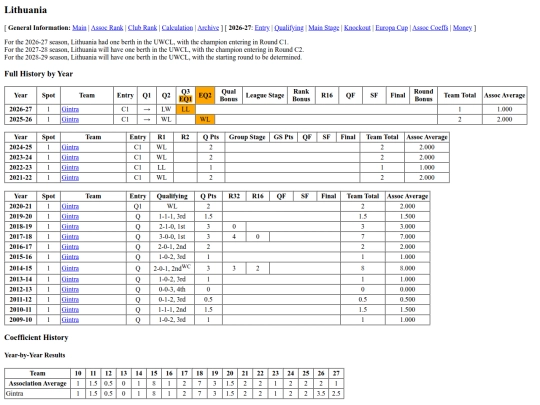Click the Q3 EQ1 column header
The image size is (540, 405).
pos(186,95)
